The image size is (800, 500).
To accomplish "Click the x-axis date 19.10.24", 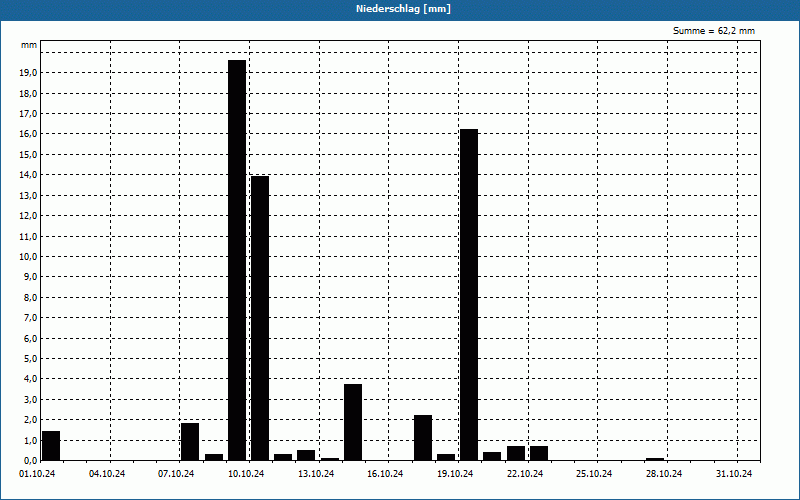I will [x=455, y=474].
